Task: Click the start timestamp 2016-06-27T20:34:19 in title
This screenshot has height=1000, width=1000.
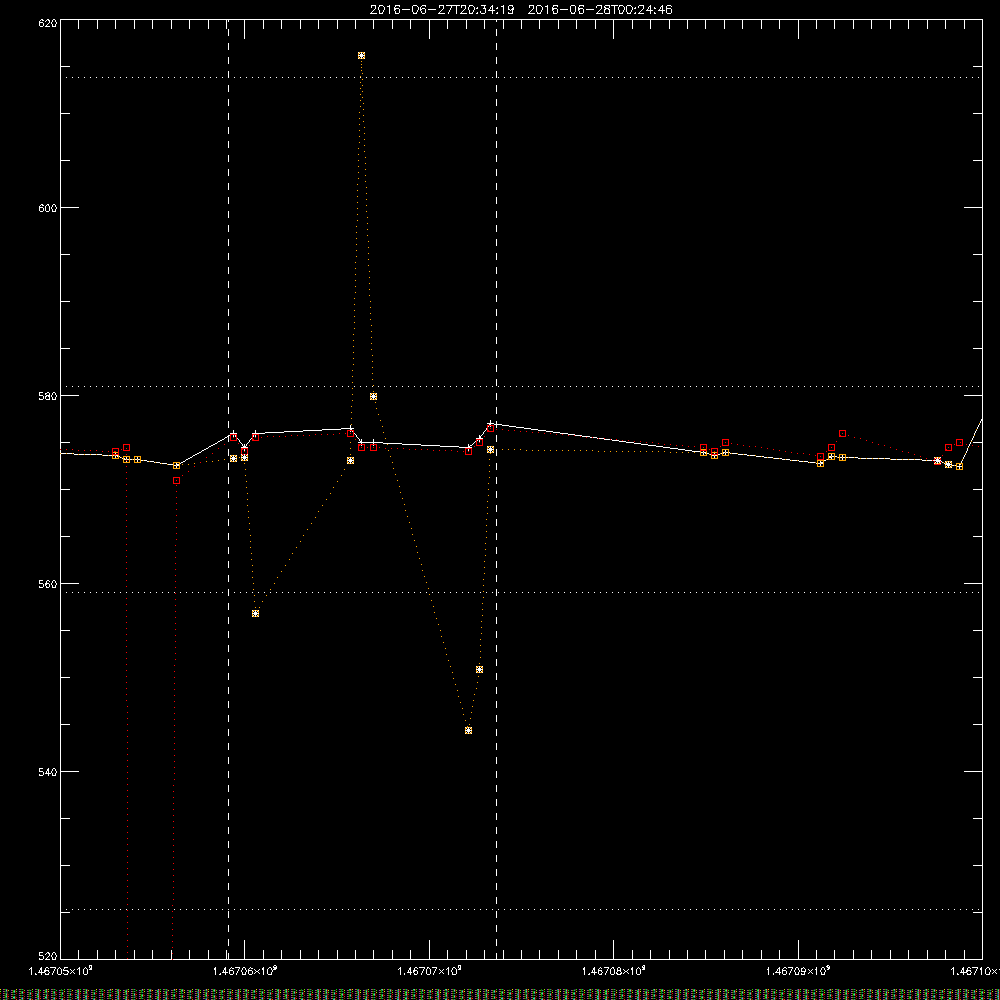Action: pos(441,10)
